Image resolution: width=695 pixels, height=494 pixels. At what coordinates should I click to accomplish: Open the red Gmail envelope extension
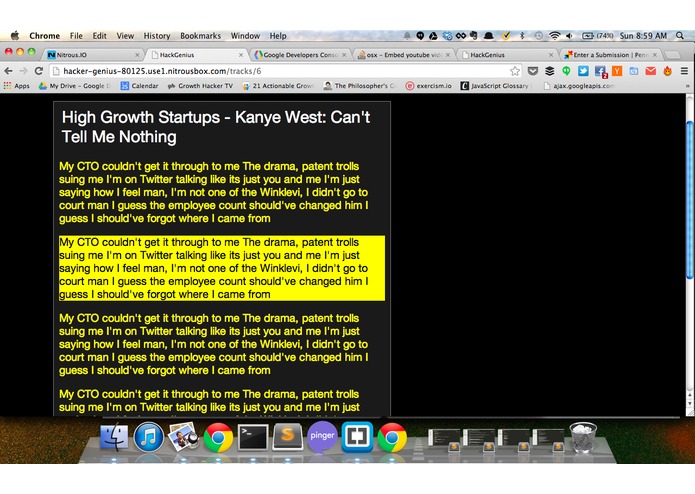651,71
